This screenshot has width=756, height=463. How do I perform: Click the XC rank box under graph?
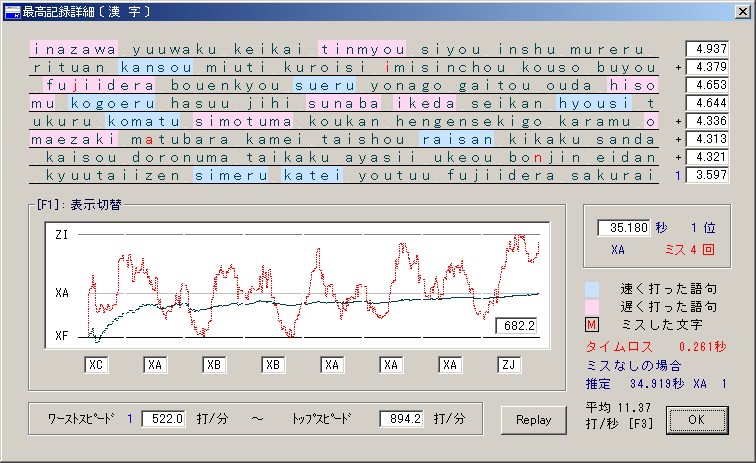(96, 365)
